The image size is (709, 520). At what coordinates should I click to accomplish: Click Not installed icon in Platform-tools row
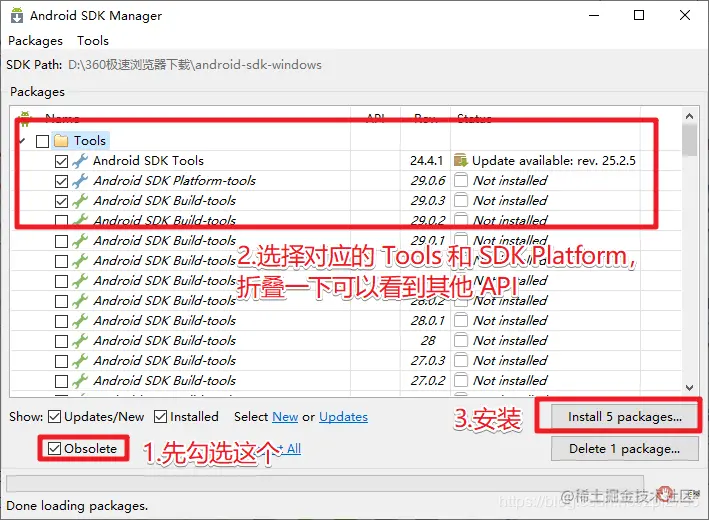(461, 180)
